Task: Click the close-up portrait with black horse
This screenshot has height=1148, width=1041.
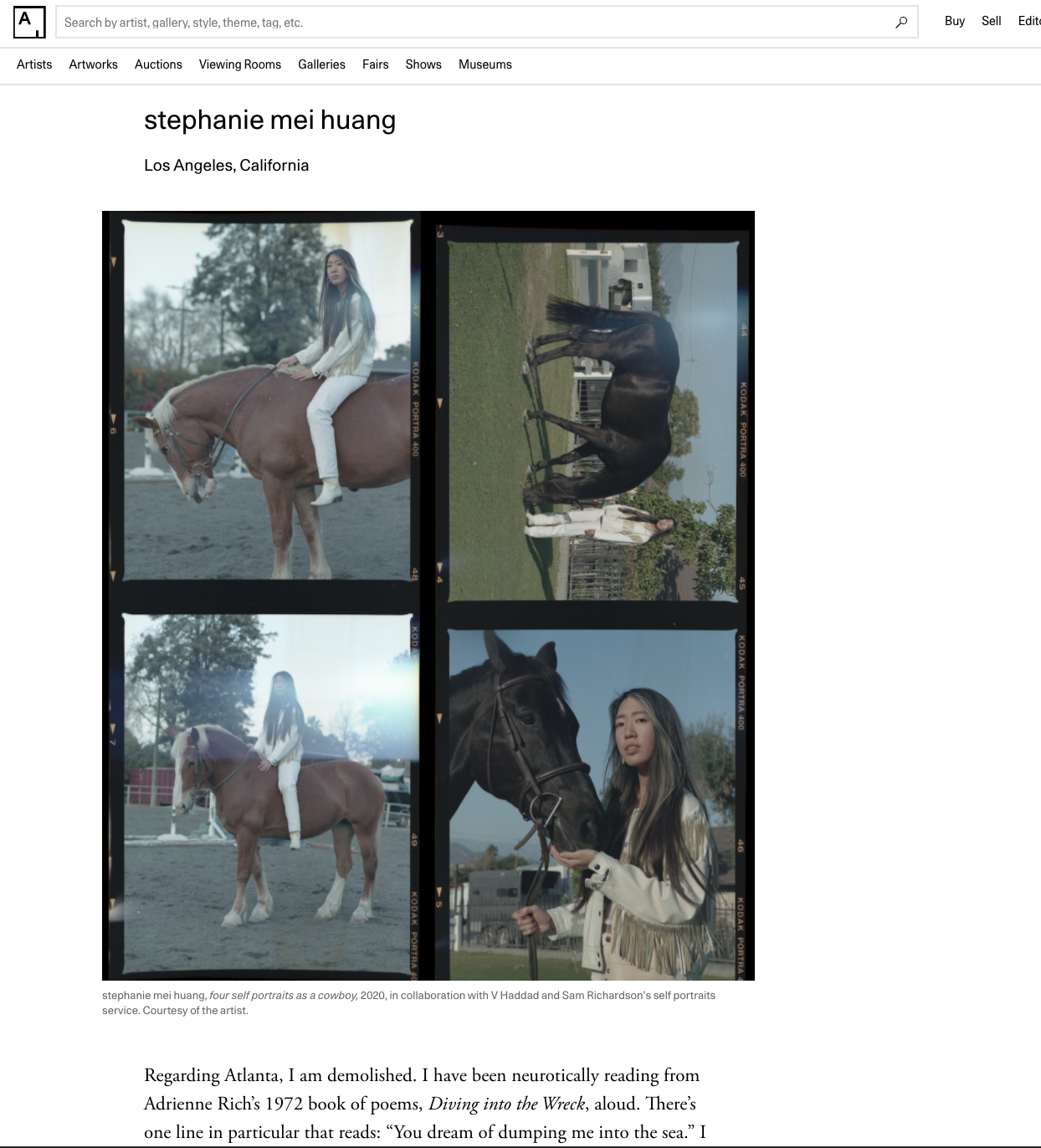Action: (592, 804)
